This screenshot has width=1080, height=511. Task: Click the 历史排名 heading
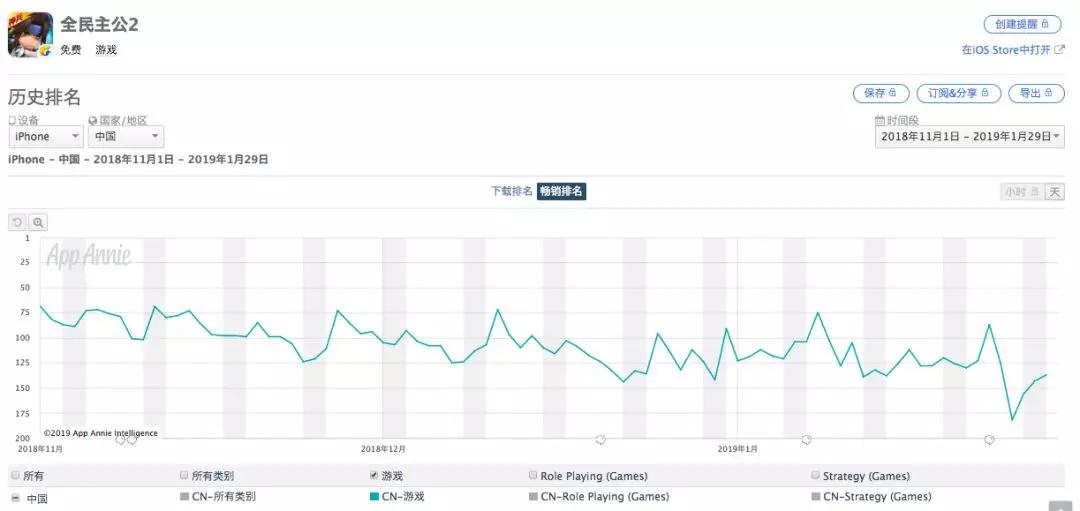(44, 97)
